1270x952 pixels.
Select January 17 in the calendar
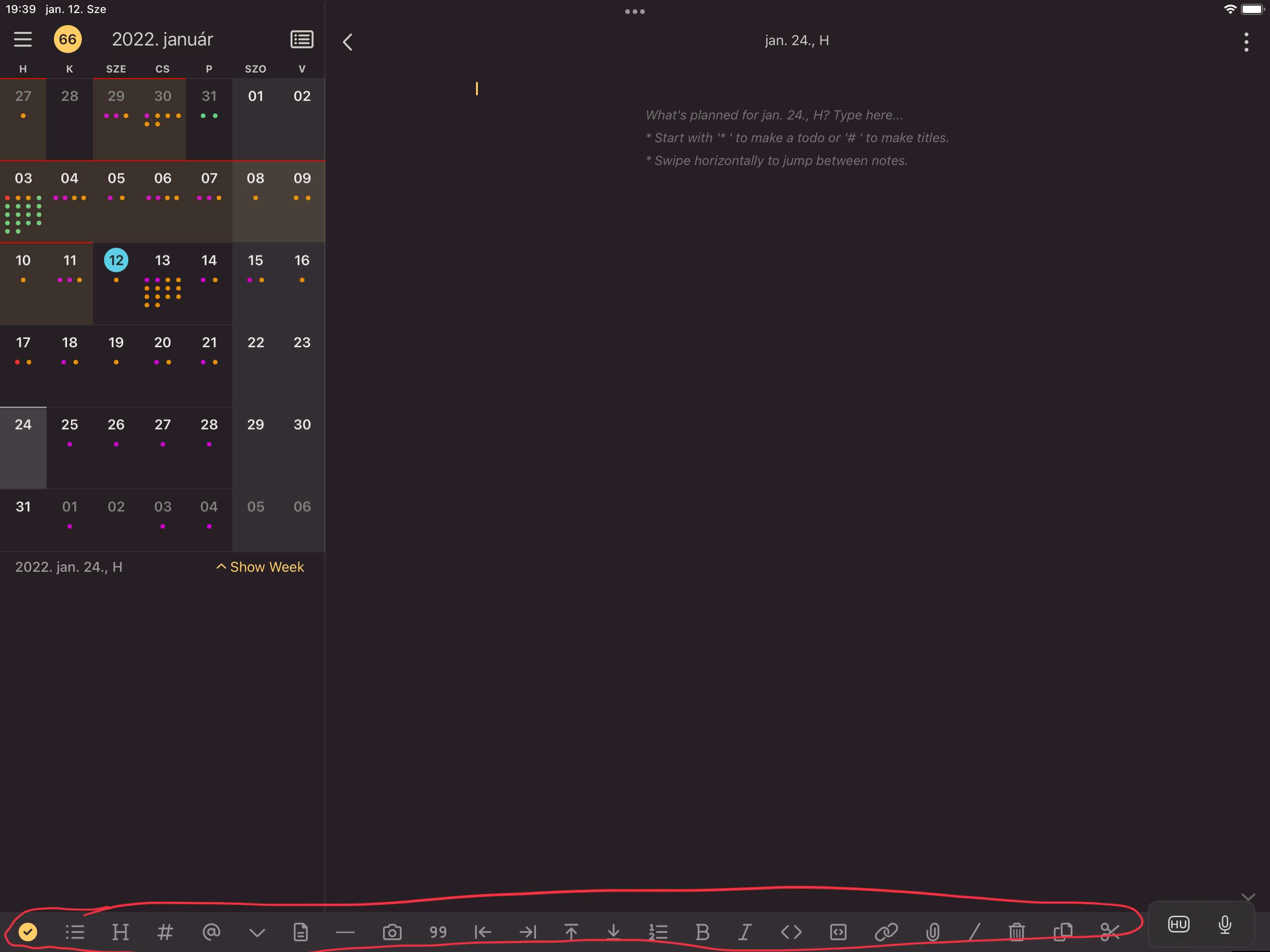pos(23,365)
